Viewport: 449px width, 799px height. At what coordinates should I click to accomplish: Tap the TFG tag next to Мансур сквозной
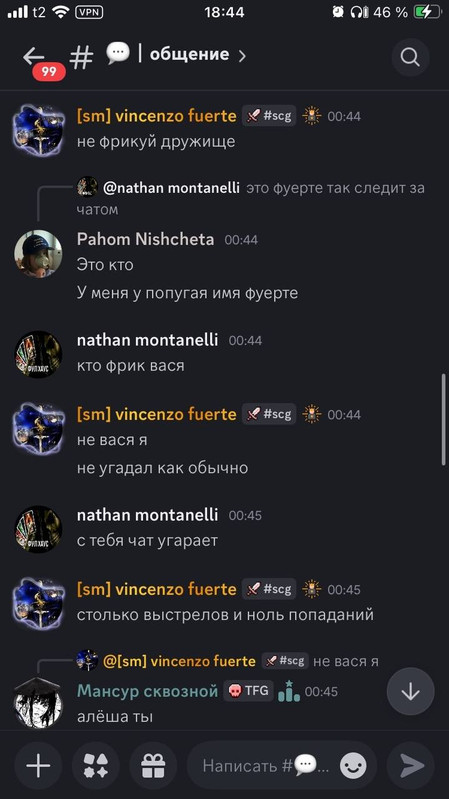[249, 691]
